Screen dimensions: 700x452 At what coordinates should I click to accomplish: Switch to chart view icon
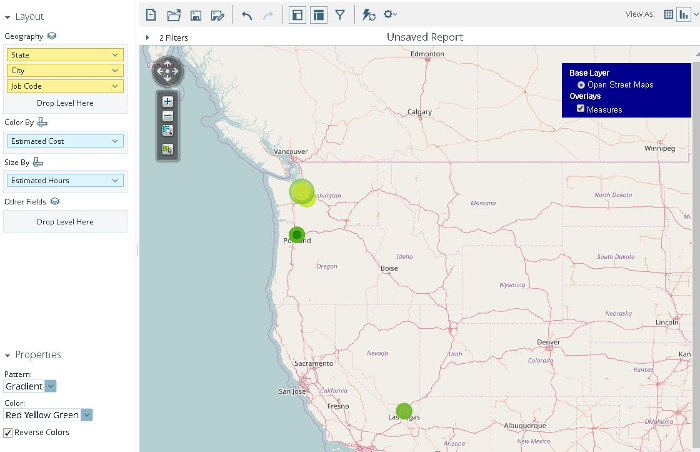[683, 15]
